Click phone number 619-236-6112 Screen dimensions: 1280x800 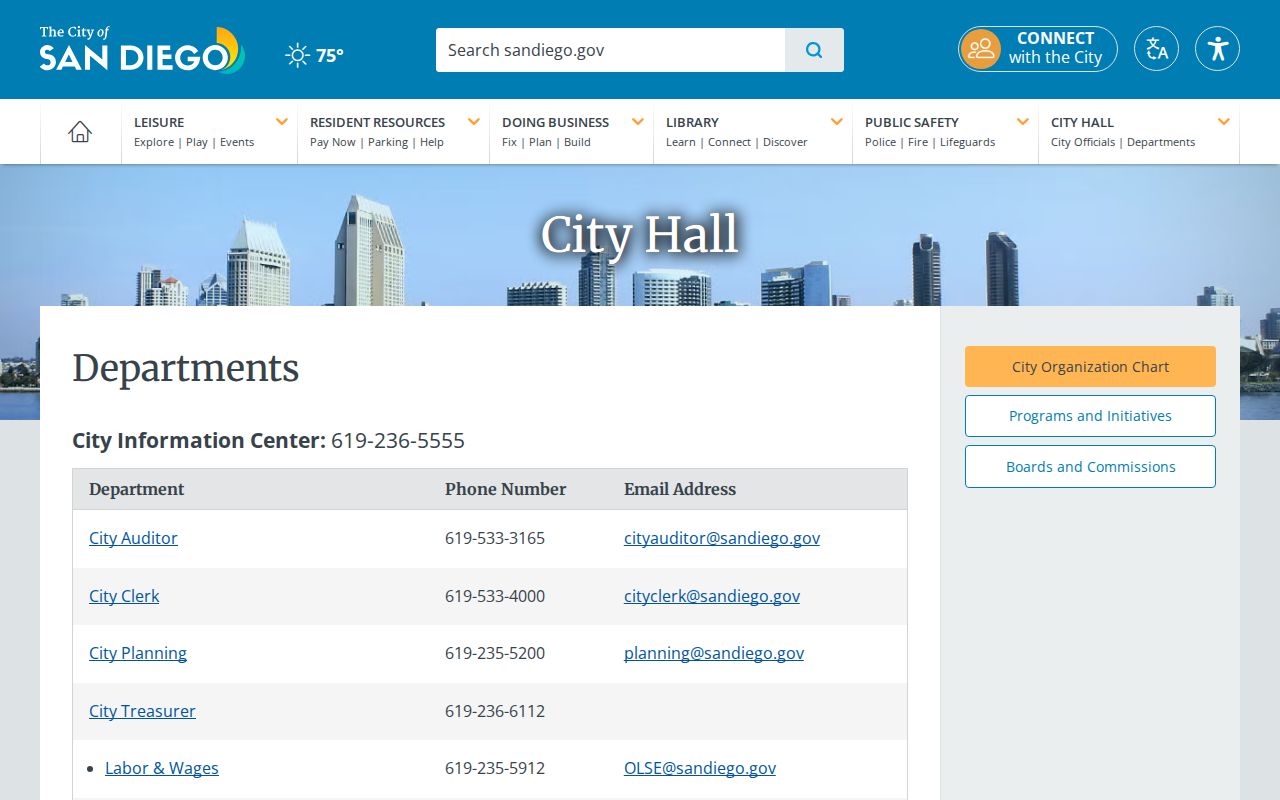pyautogui.click(x=495, y=711)
